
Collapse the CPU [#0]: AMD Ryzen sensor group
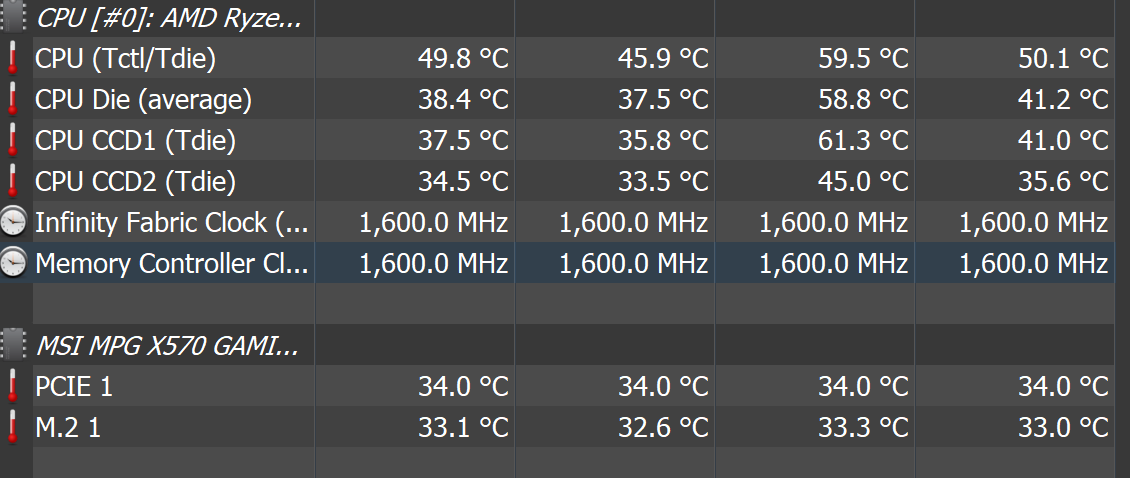coord(169,18)
